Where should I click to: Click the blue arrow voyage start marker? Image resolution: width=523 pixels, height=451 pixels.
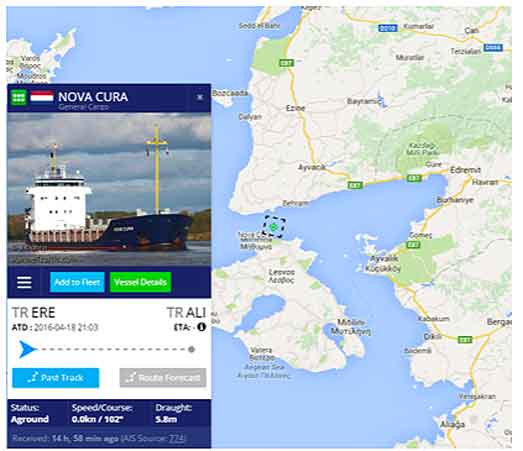click(x=28, y=349)
